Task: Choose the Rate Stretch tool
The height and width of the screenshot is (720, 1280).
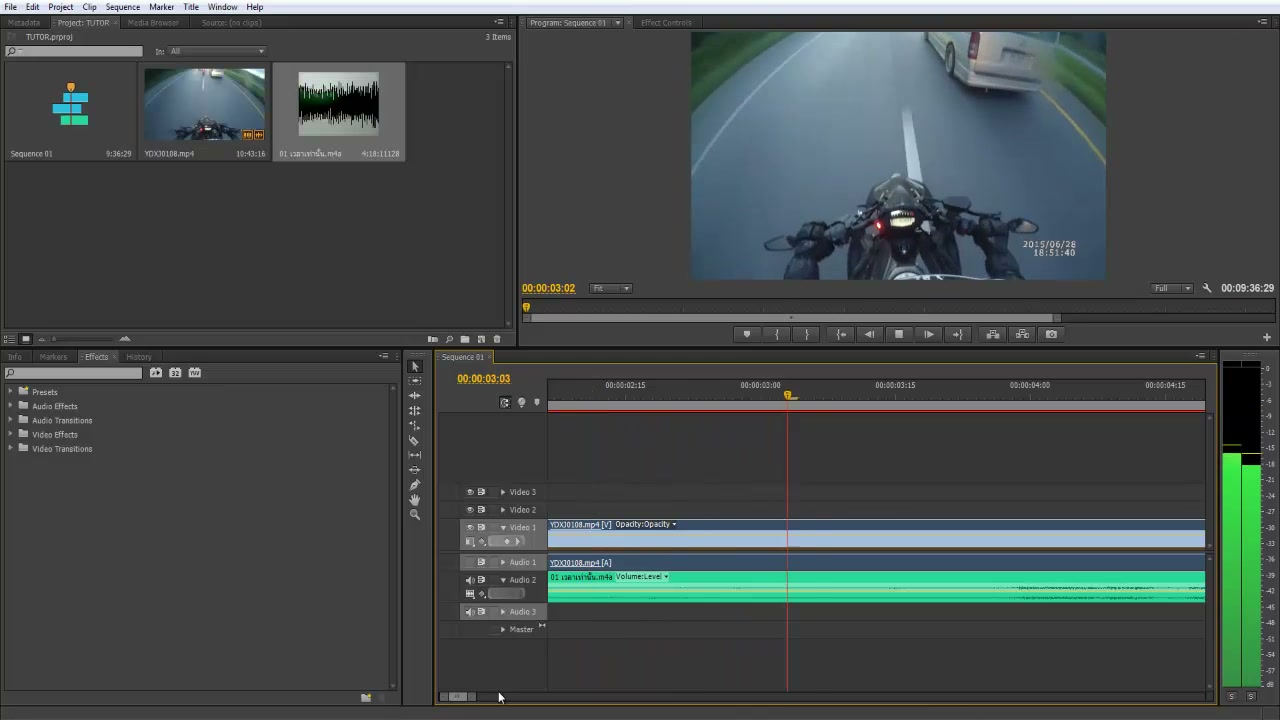Action: pyautogui.click(x=415, y=426)
